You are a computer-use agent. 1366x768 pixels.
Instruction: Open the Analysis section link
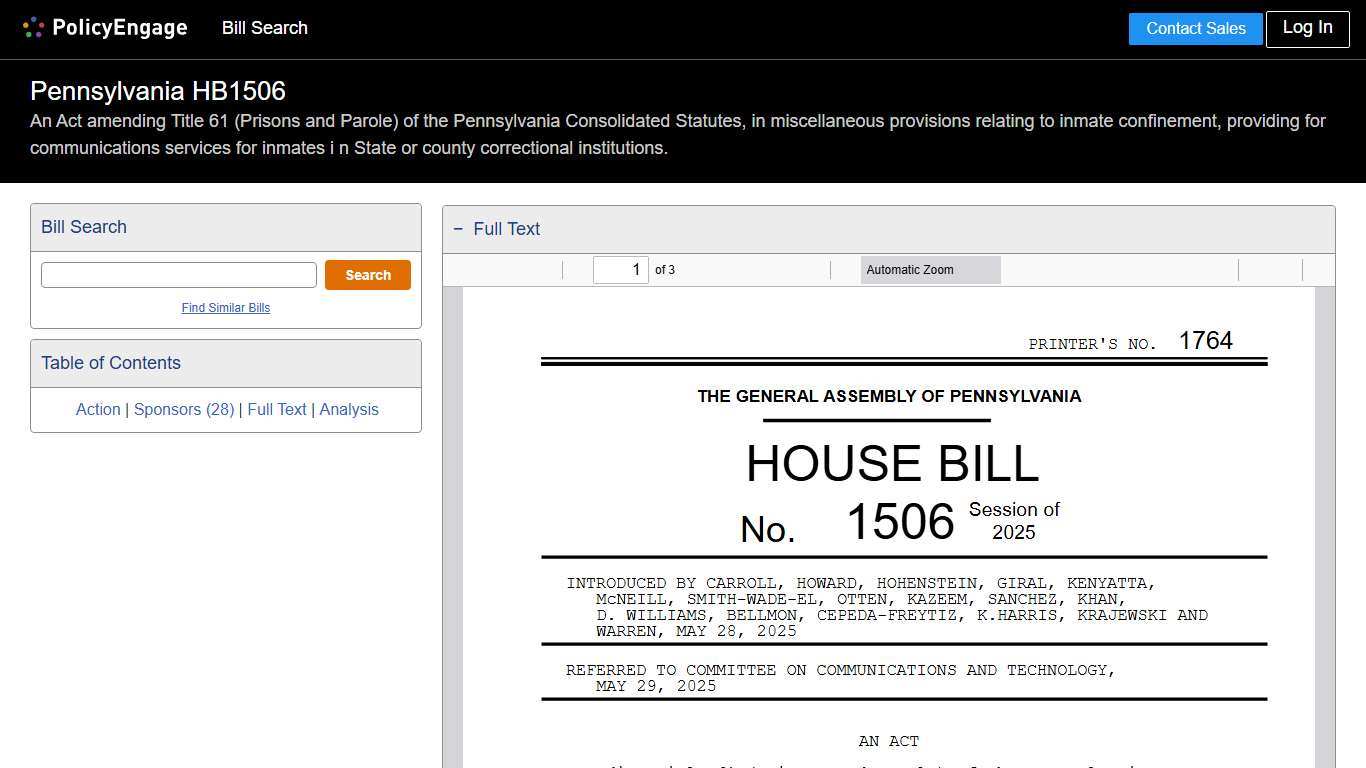349,409
